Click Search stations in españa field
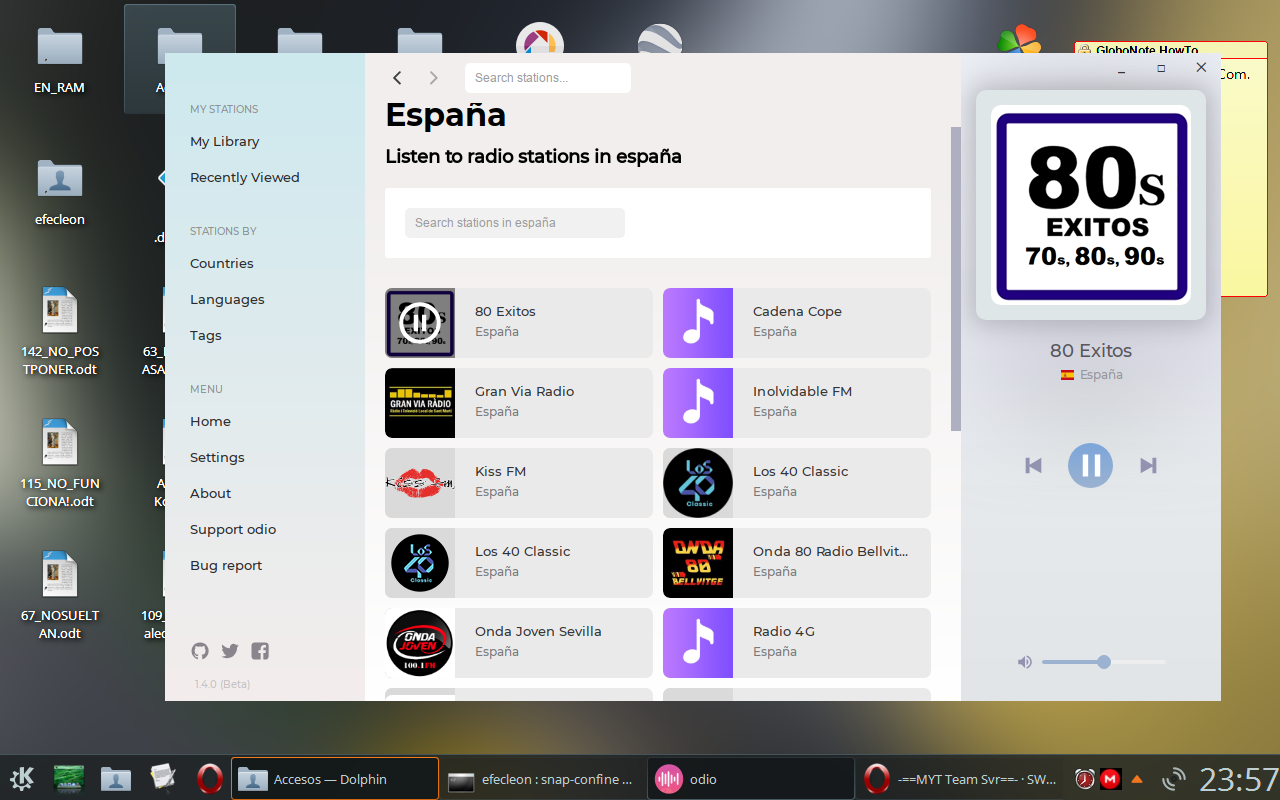 [x=515, y=223]
